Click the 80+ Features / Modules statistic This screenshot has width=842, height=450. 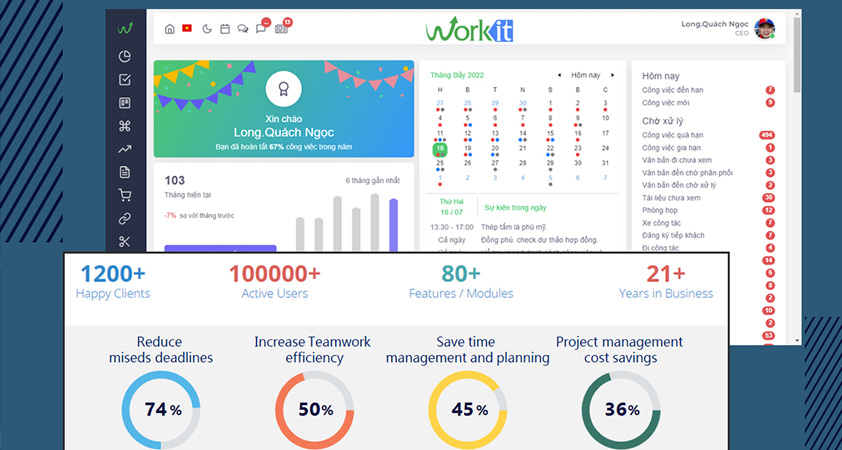461,281
